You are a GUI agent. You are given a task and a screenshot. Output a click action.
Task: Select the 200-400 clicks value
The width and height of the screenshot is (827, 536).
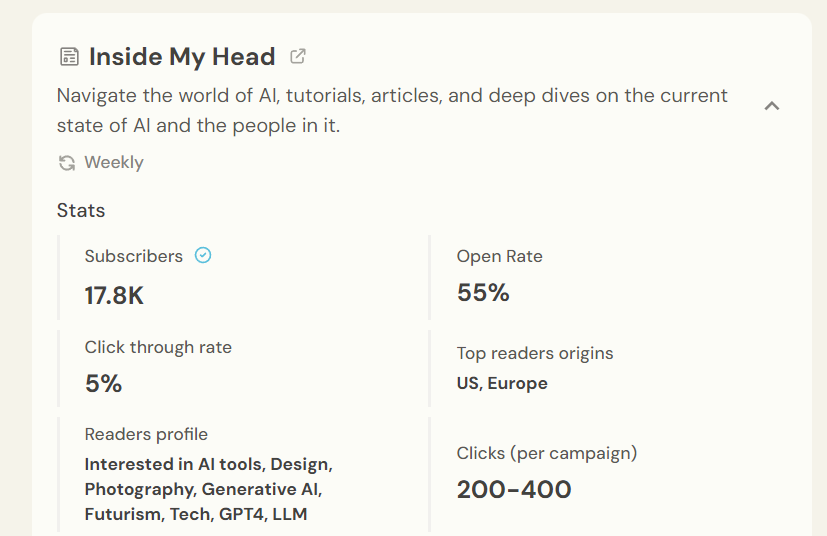click(x=514, y=490)
